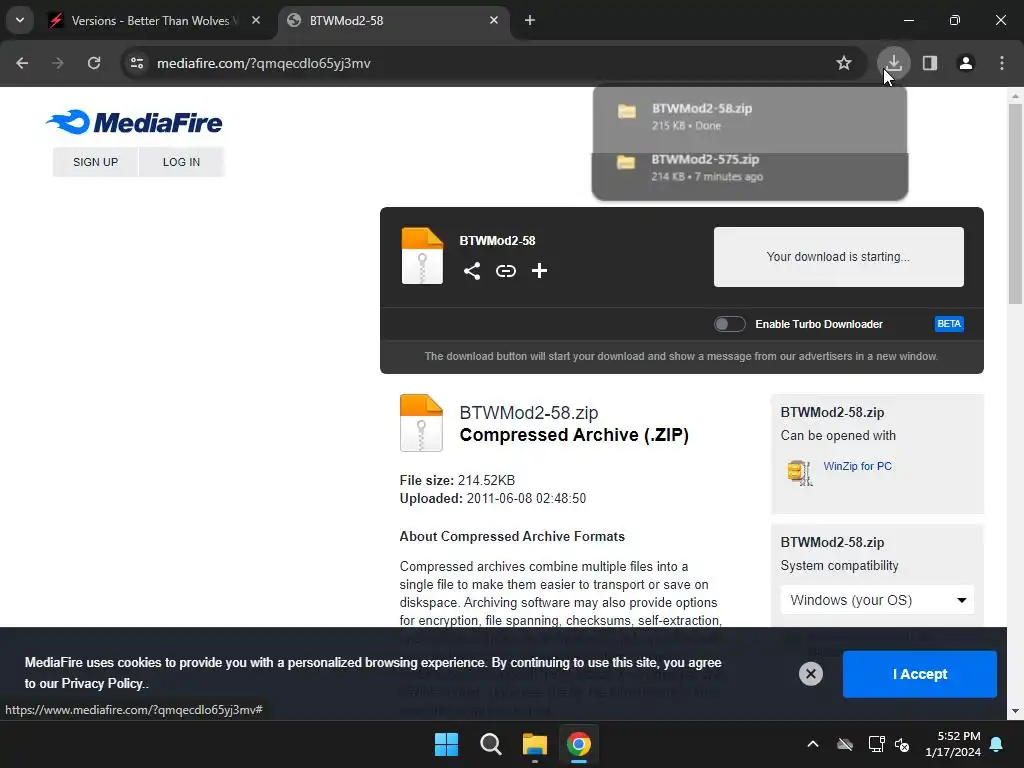Open Chrome three-dot menu

(x=1002, y=63)
